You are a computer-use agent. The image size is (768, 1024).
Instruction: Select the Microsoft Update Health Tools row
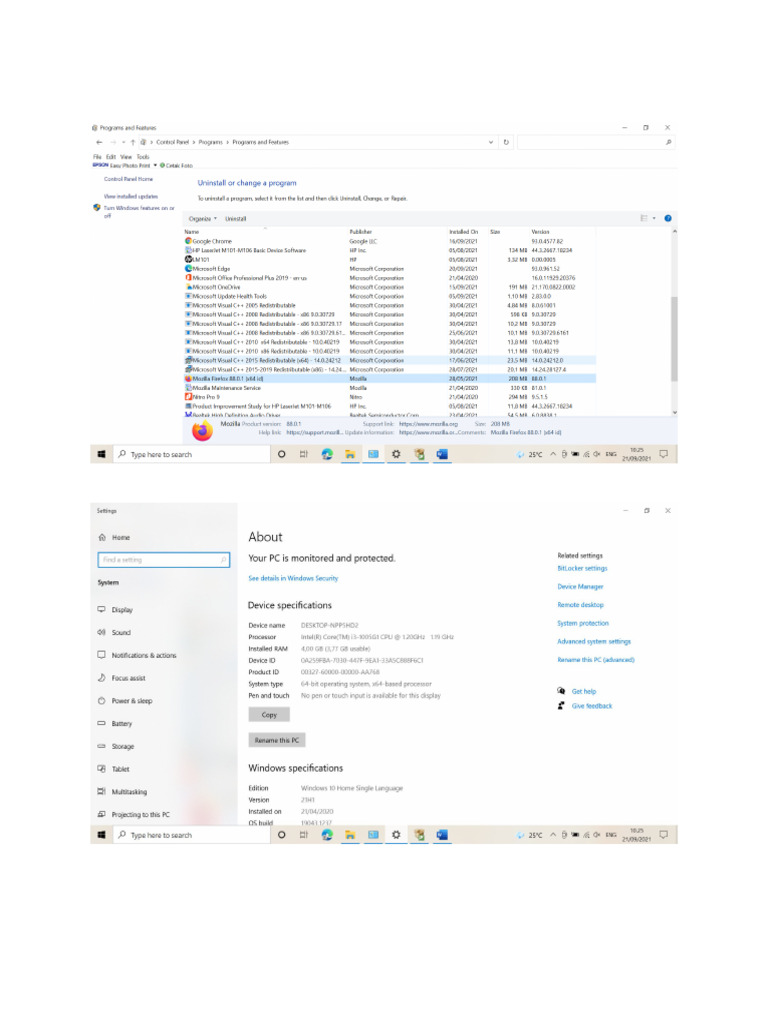click(x=390, y=296)
